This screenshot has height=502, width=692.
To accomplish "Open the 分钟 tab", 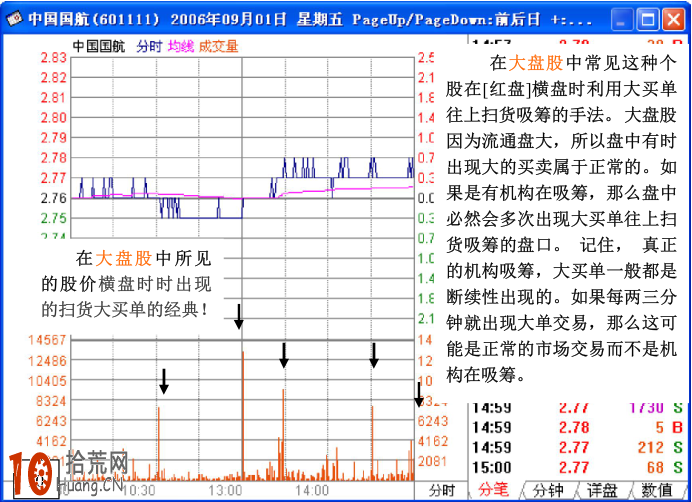I will click(548, 490).
